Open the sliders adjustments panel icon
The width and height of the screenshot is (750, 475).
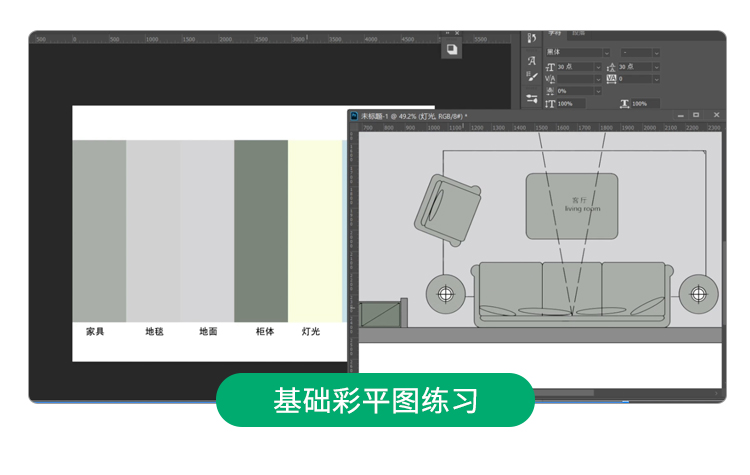(x=532, y=99)
